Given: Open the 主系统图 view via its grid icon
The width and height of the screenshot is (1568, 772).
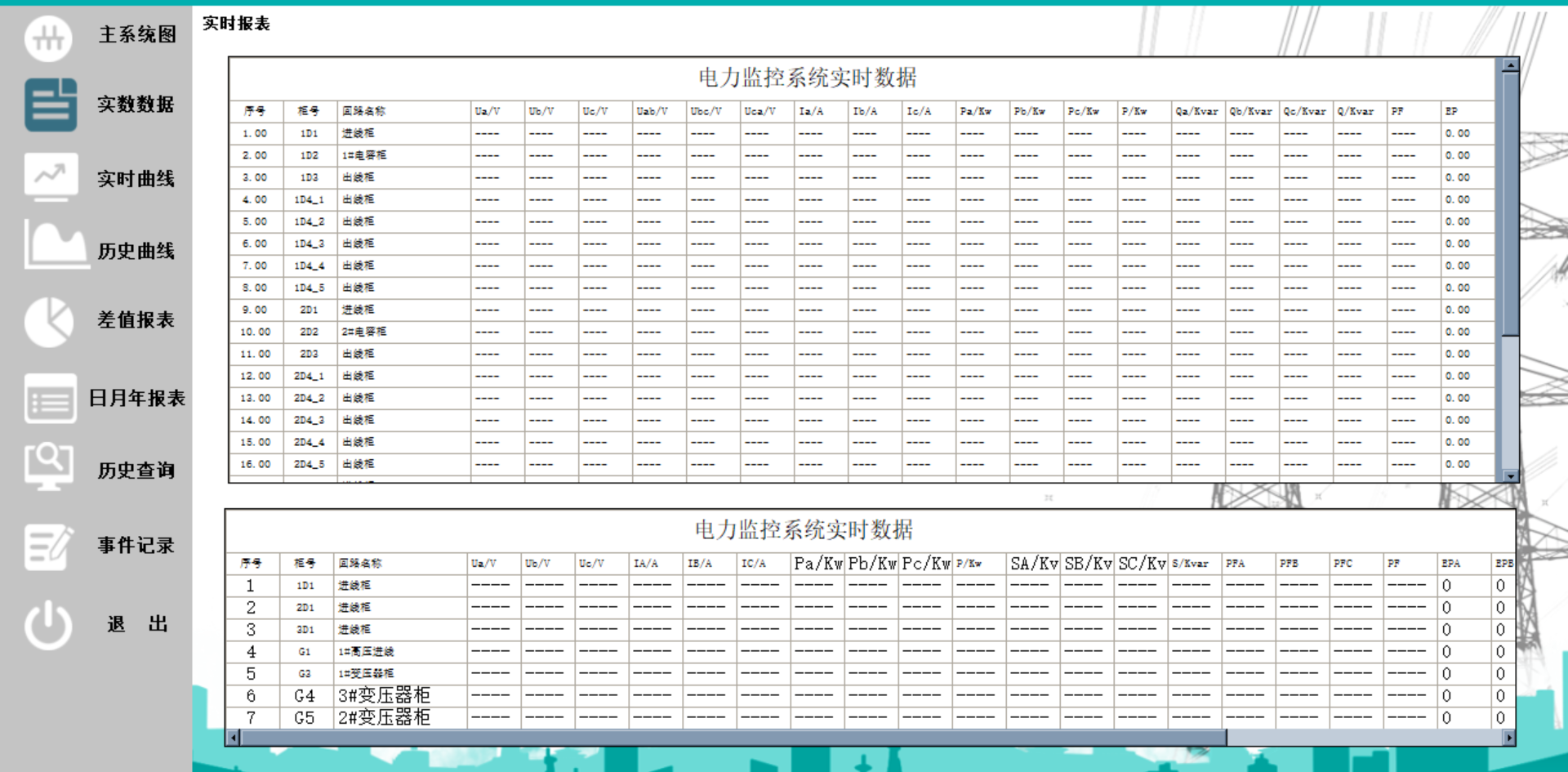Looking at the screenshot, I should 49,38.
